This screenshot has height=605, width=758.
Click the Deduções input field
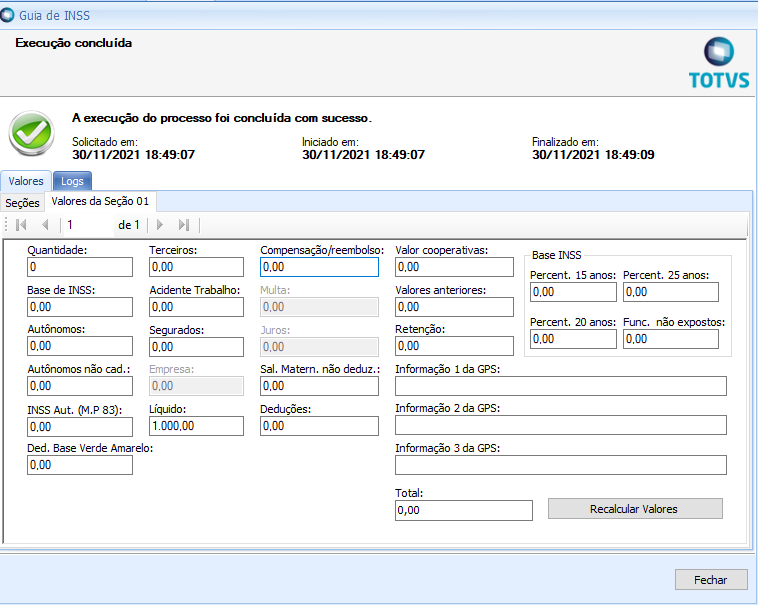[319, 426]
